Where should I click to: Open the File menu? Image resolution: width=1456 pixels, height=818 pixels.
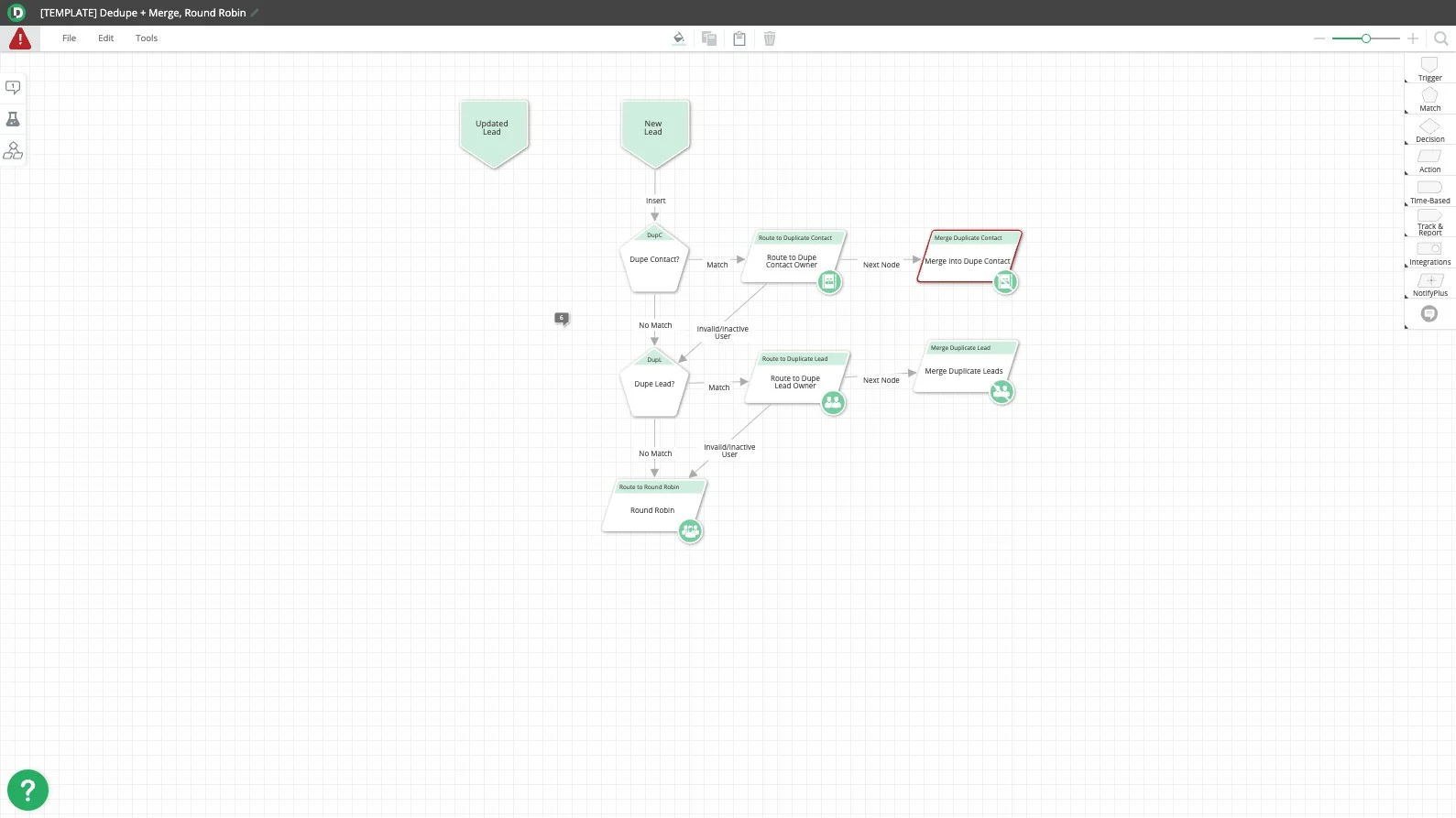click(69, 38)
